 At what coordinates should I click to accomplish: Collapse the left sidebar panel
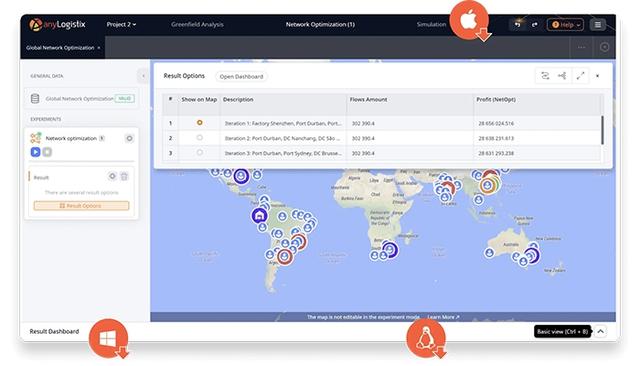tap(143, 76)
